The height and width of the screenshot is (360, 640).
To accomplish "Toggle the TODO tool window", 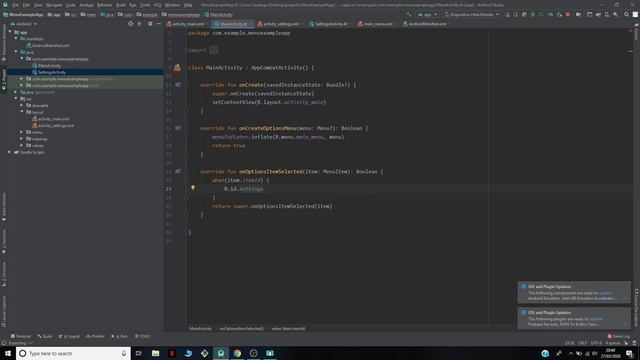I will pyautogui.click(x=142, y=336).
